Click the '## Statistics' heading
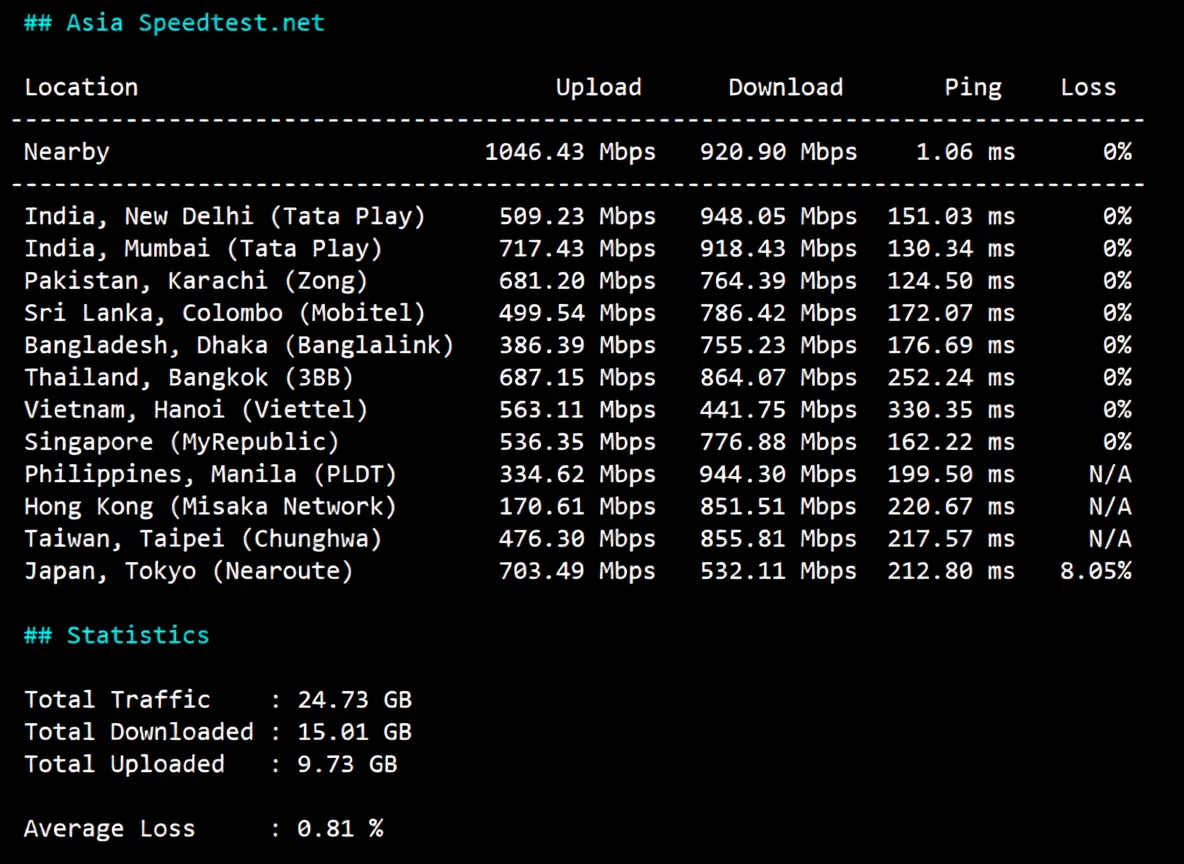The width and height of the screenshot is (1184, 864). point(117,635)
